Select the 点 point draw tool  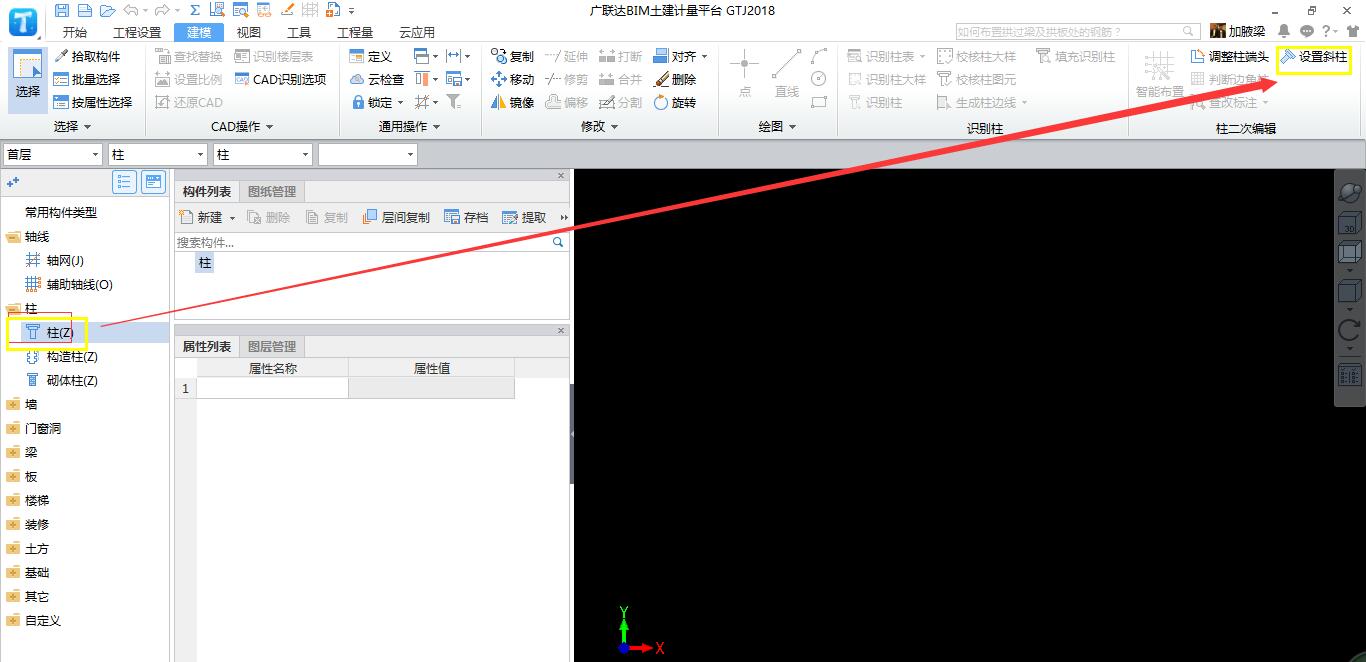pos(744,74)
